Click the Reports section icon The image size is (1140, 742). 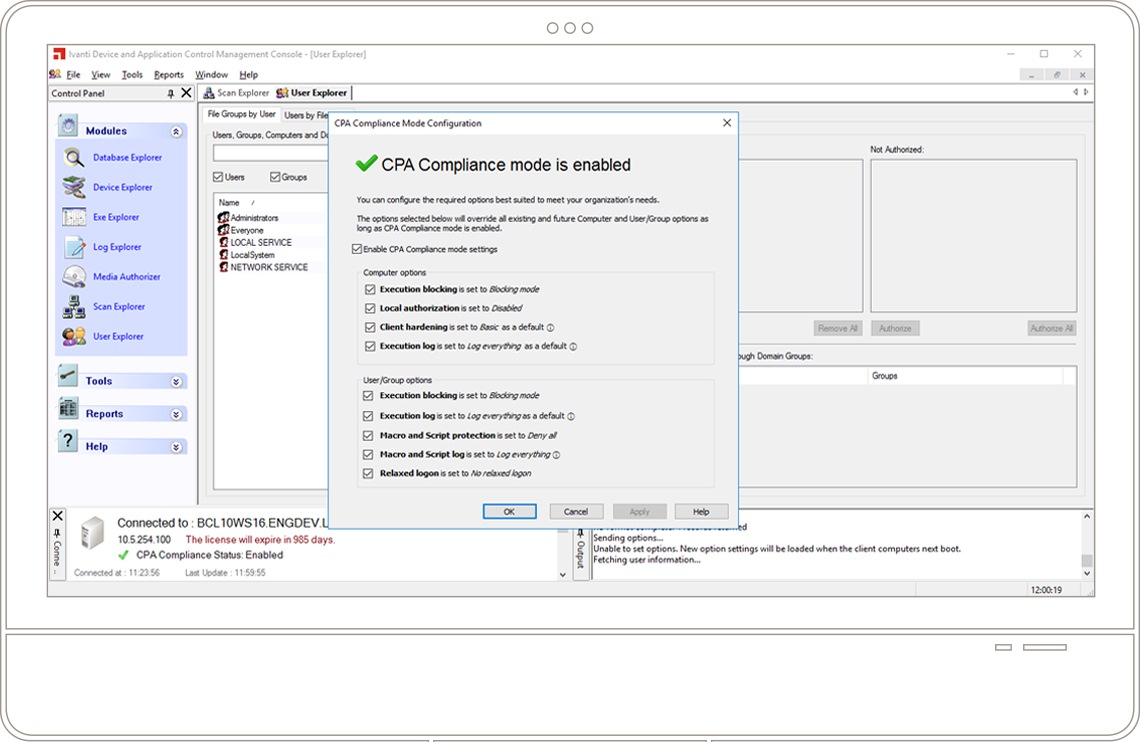pos(68,408)
